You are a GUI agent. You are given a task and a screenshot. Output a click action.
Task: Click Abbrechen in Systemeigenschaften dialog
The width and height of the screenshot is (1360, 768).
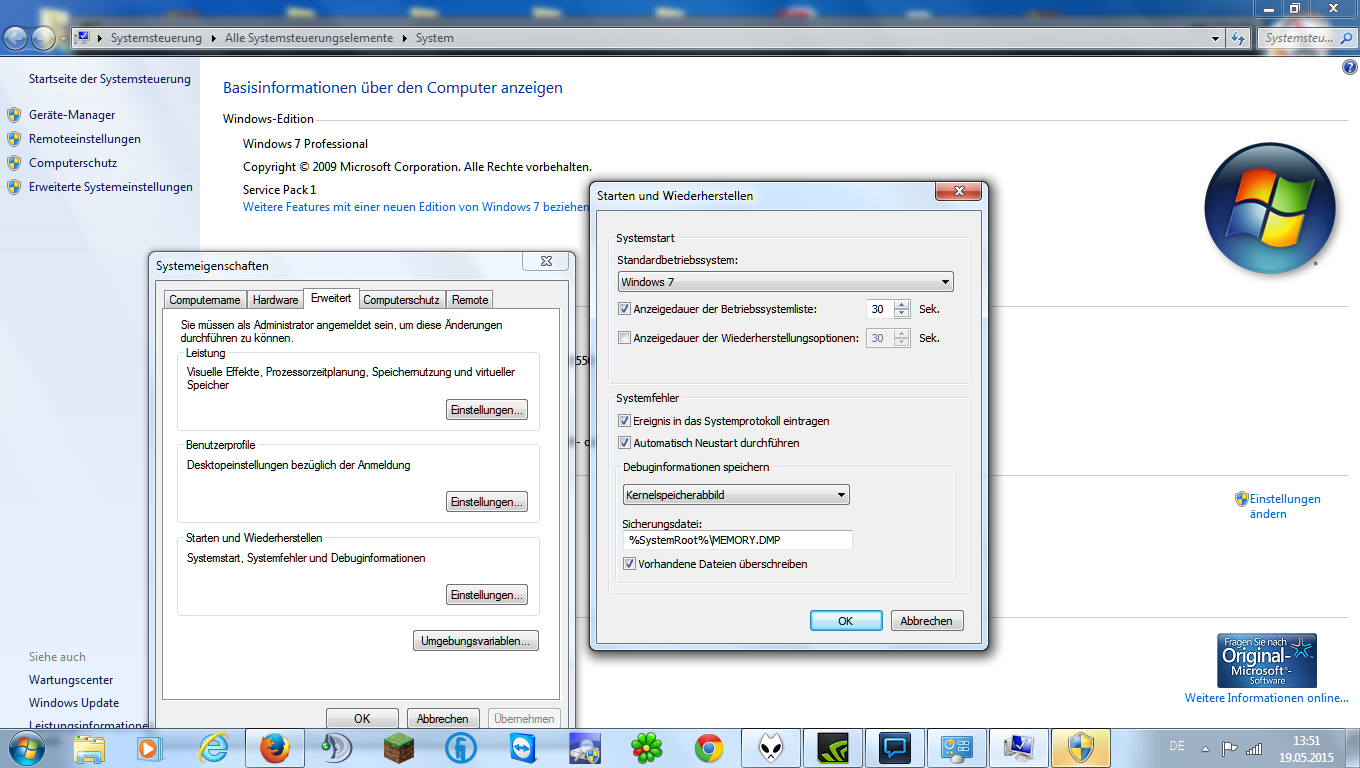tap(443, 718)
